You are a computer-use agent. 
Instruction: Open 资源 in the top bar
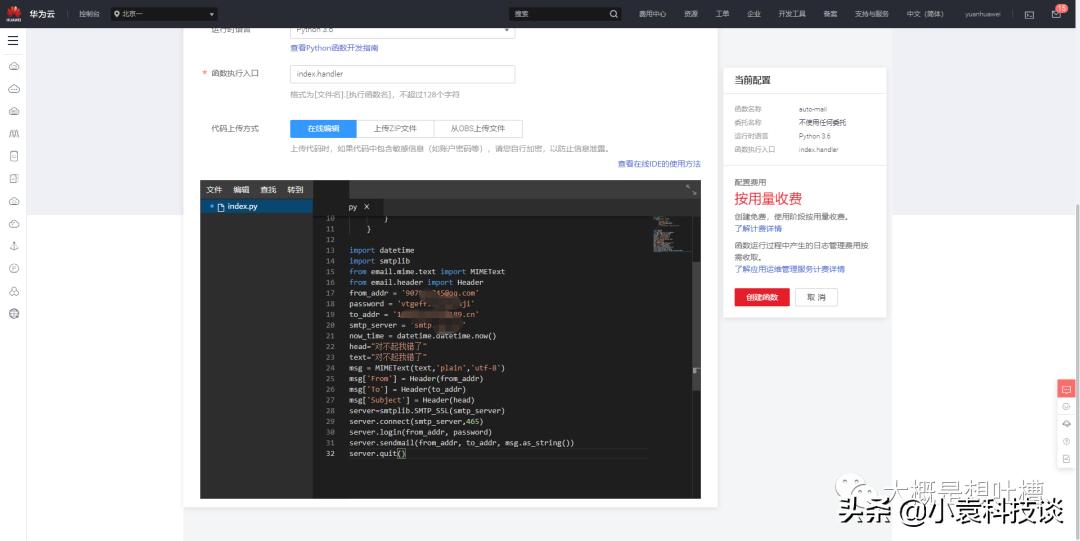(691, 14)
